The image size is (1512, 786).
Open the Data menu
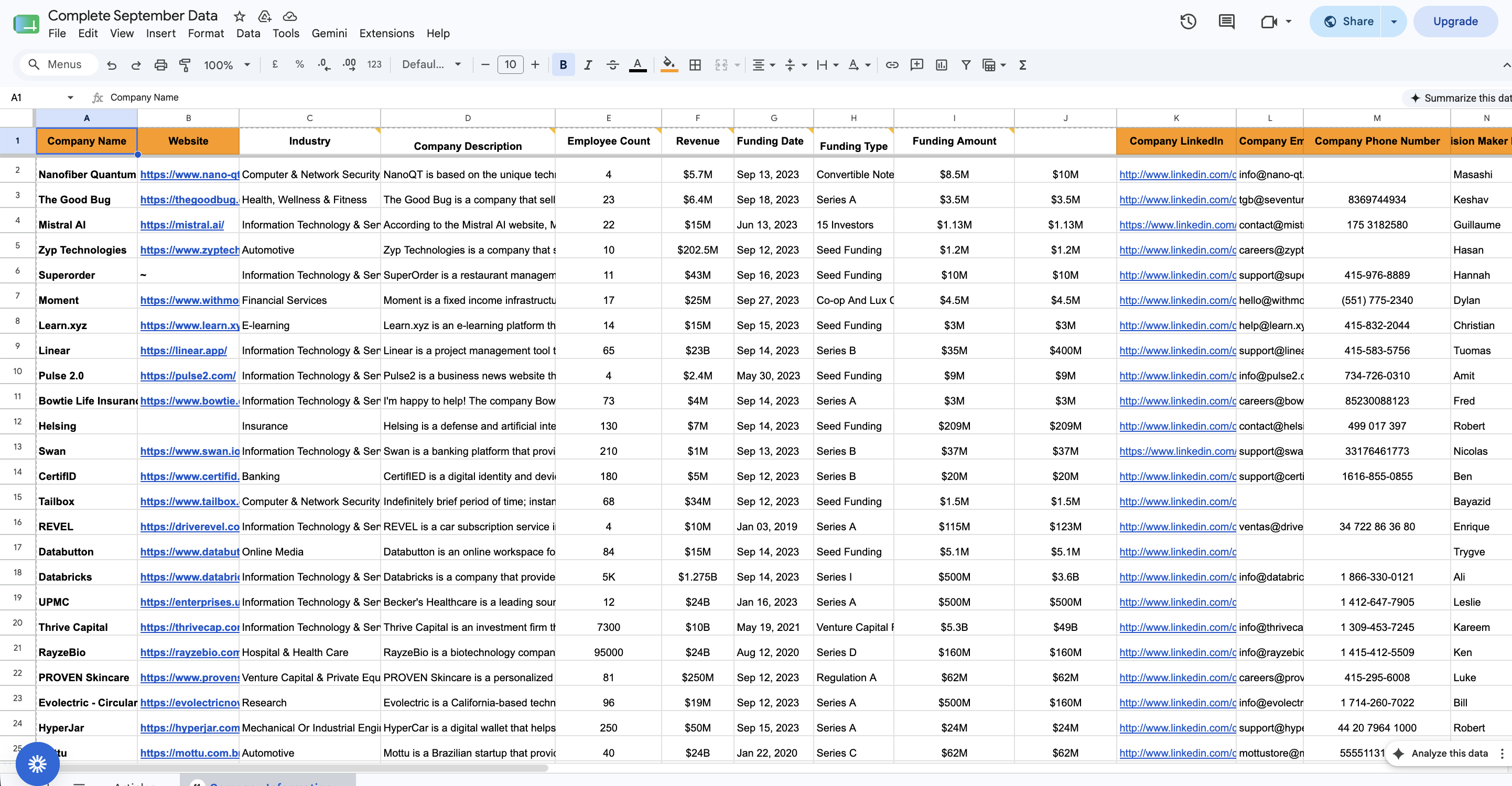click(x=247, y=34)
